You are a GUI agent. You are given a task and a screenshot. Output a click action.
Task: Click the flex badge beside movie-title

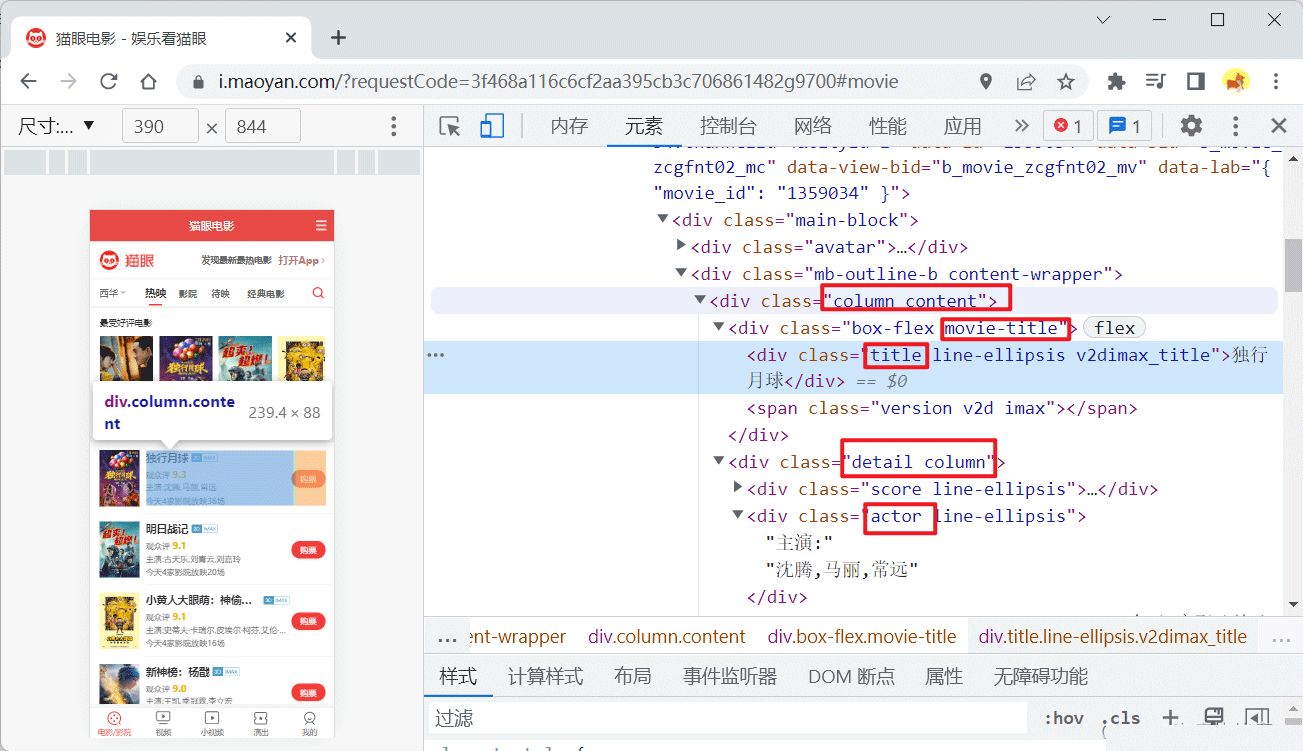point(1114,328)
